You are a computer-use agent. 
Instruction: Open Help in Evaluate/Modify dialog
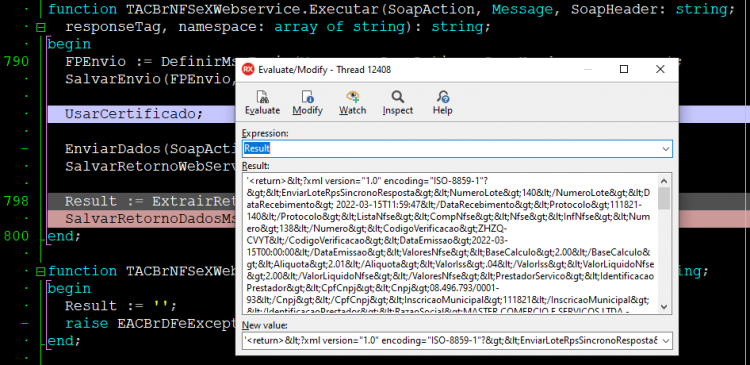click(442, 102)
